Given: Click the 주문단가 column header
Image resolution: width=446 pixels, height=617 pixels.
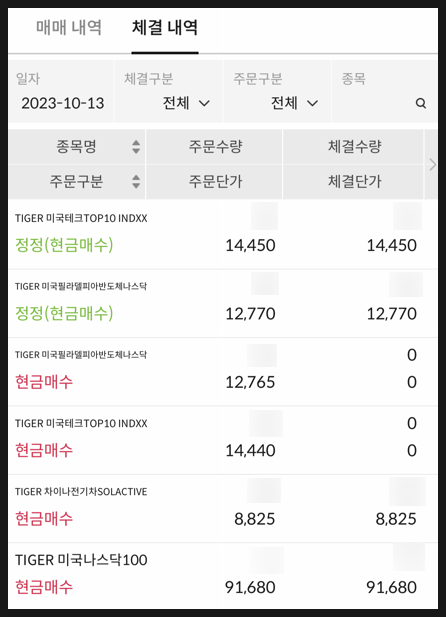Looking at the screenshot, I should [215, 181].
